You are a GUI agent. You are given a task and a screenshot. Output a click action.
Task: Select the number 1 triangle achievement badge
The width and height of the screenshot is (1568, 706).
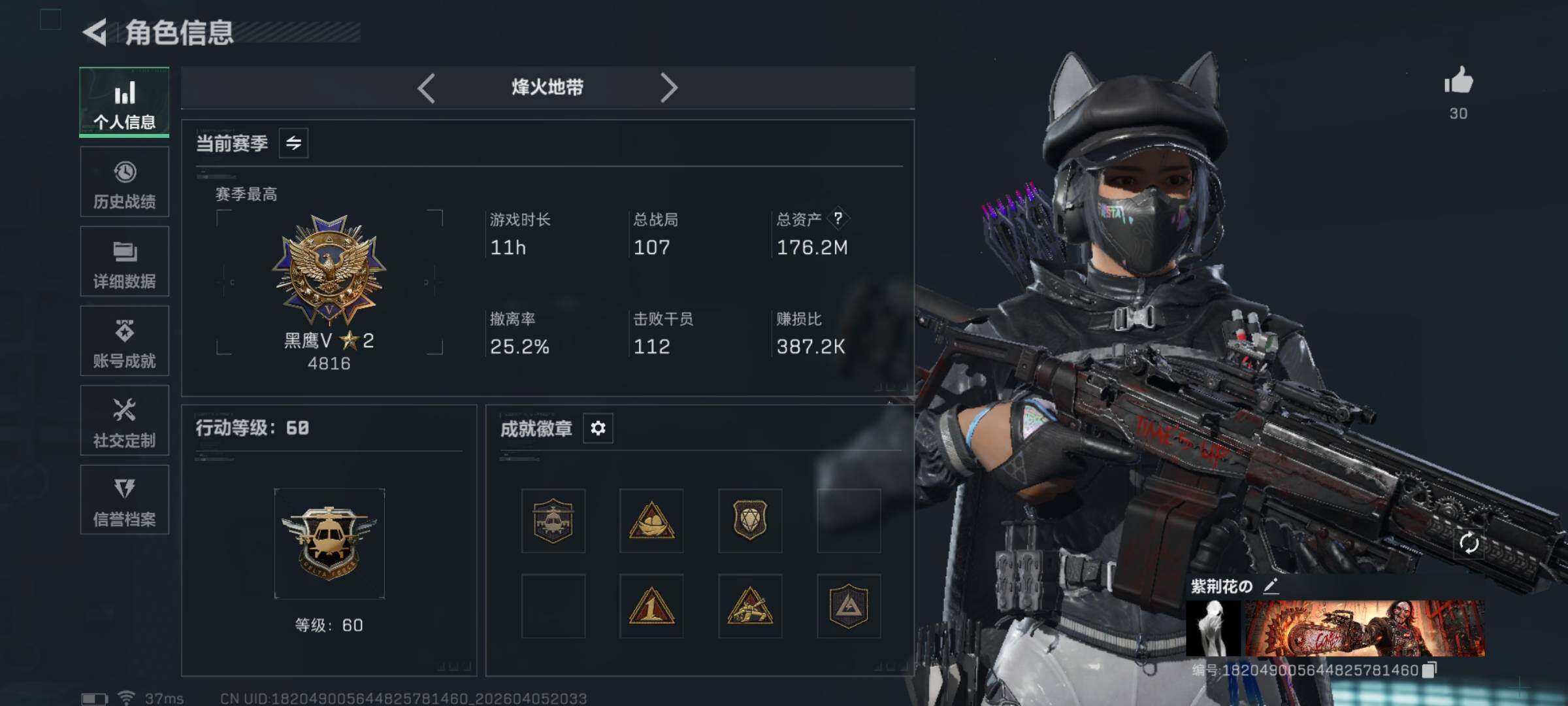tap(651, 607)
